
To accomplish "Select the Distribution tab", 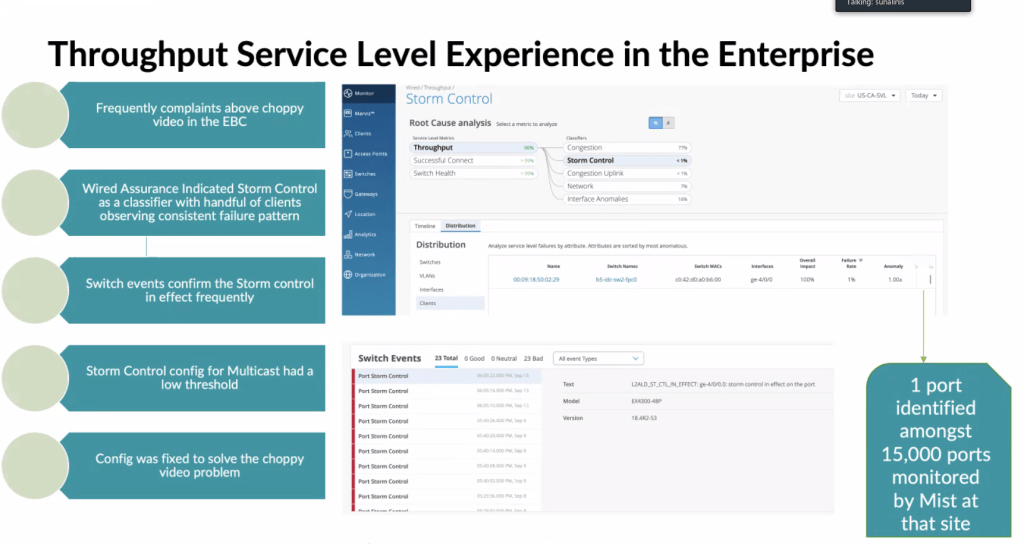I will pyautogui.click(x=460, y=226).
